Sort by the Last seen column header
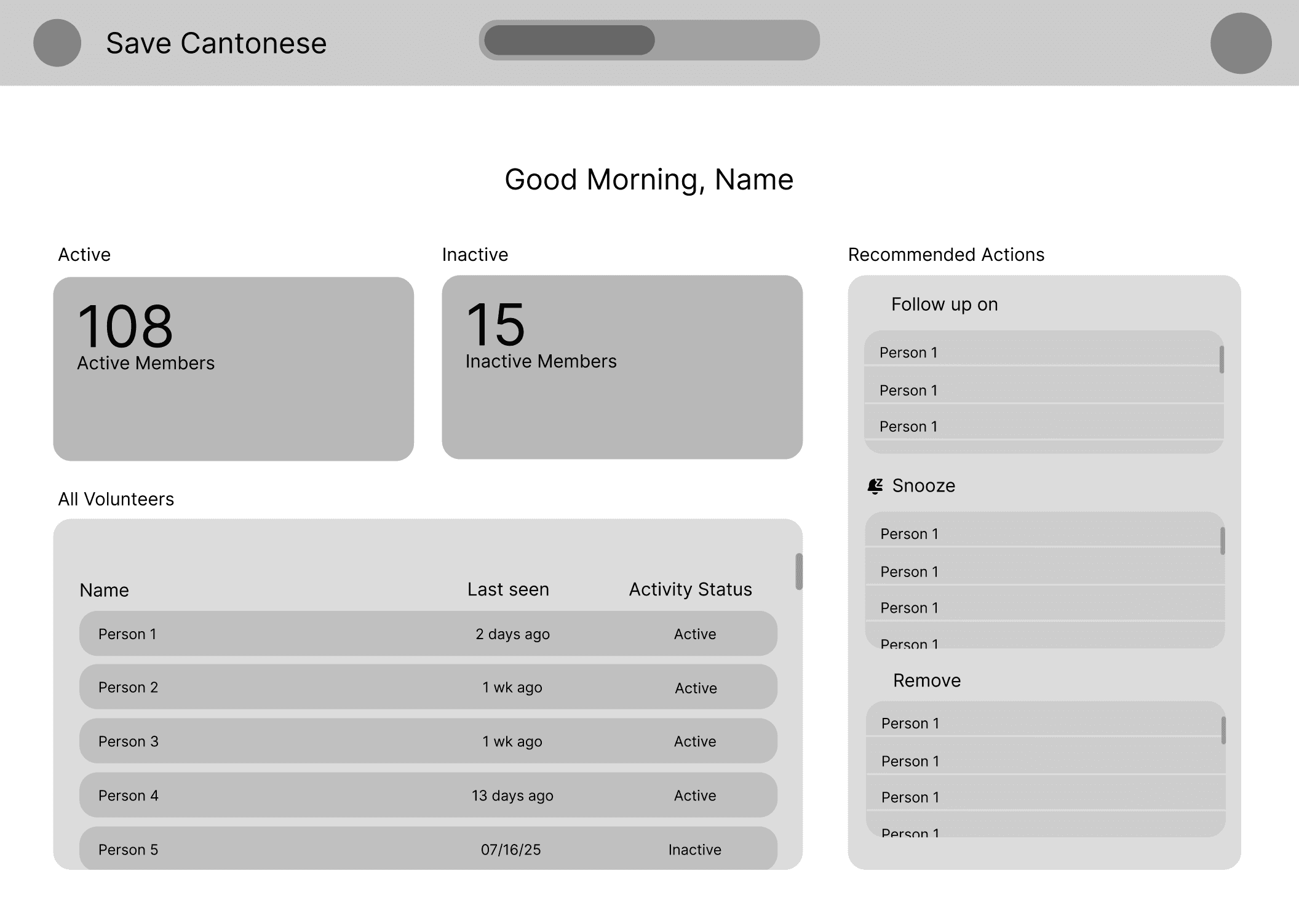Screen dimensions: 1299x924 [508, 589]
